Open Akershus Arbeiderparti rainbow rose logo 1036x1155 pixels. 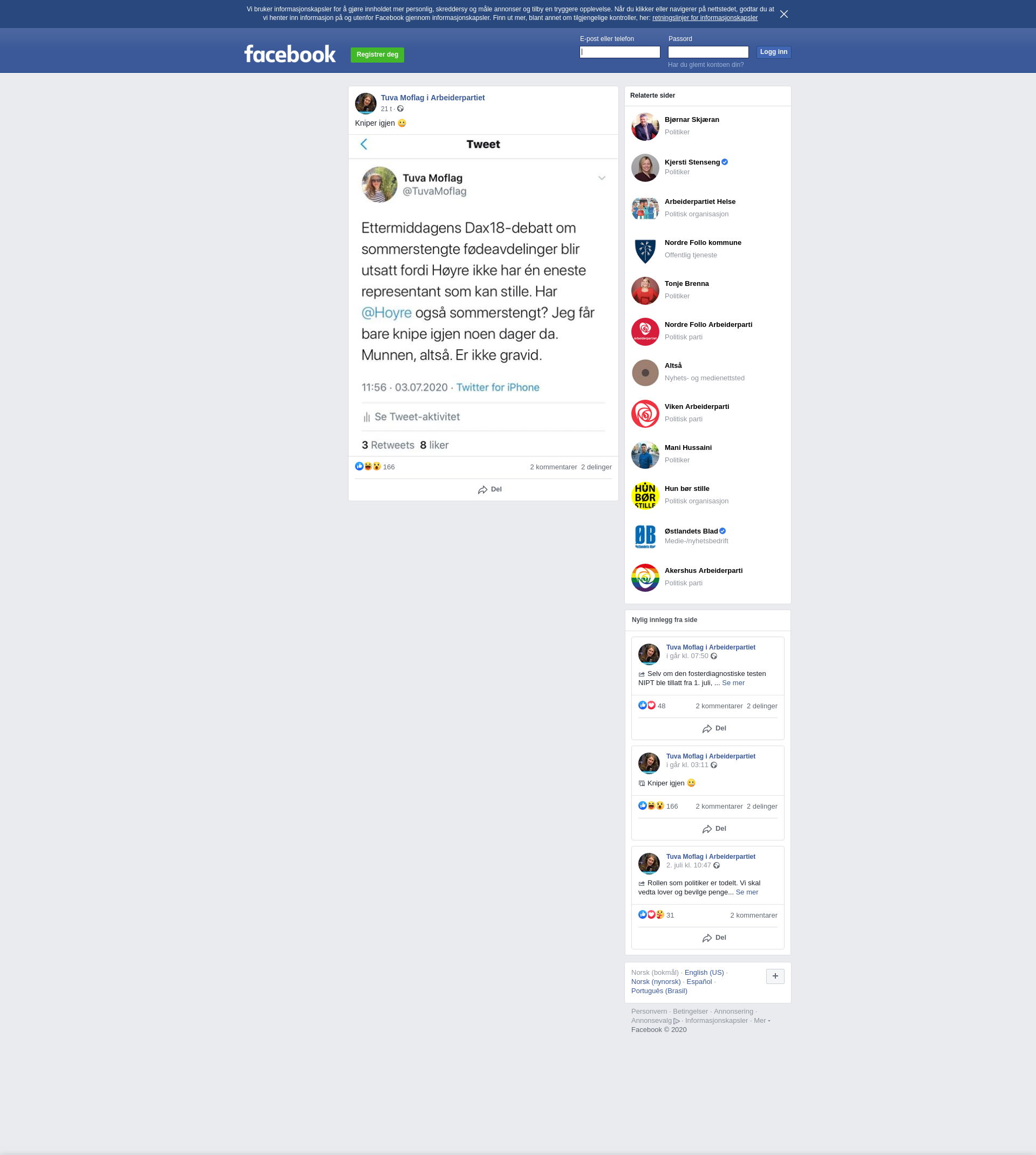pyautogui.click(x=645, y=577)
